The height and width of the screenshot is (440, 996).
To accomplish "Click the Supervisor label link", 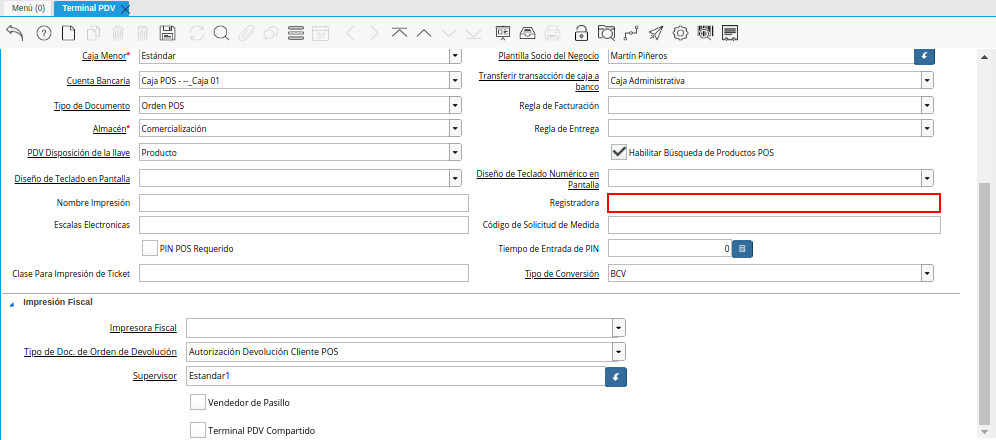I will [154, 376].
